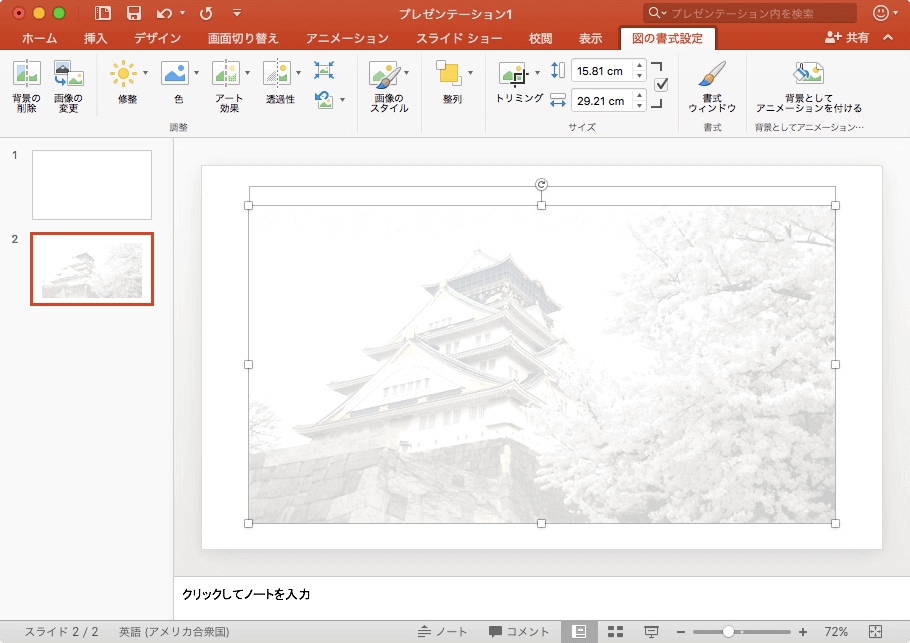Click the zoom slider handle
The height and width of the screenshot is (643, 910).
click(728, 631)
